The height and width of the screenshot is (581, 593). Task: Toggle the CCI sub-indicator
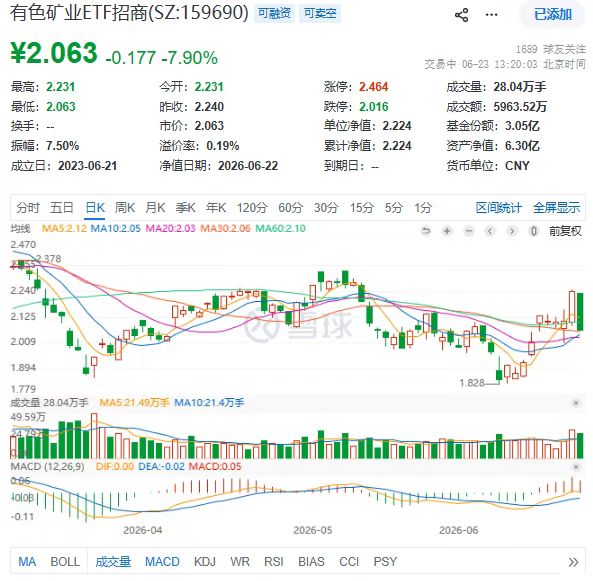tap(349, 562)
